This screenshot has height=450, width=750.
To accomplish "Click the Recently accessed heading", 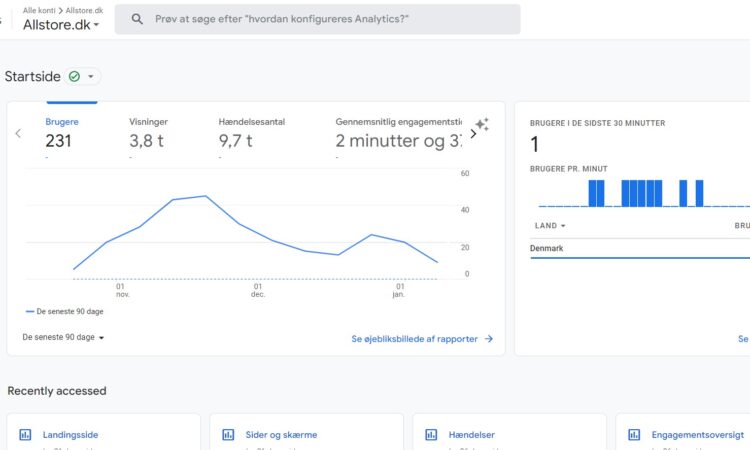I will tap(57, 391).
